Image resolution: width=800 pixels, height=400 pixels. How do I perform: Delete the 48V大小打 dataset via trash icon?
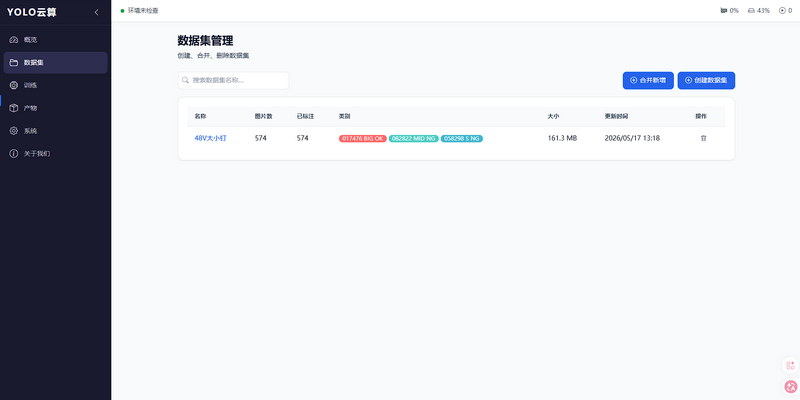pos(704,138)
